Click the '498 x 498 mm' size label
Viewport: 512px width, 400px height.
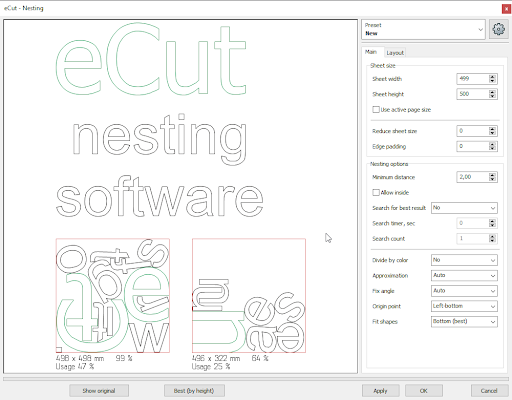click(80, 358)
